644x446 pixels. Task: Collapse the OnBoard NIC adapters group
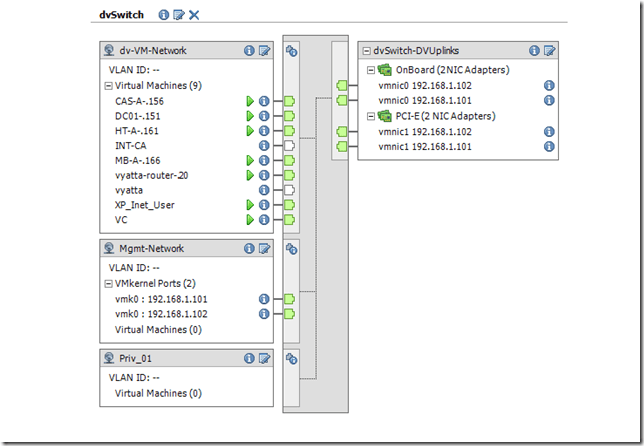pyautogui.click(x=372, y=70)
